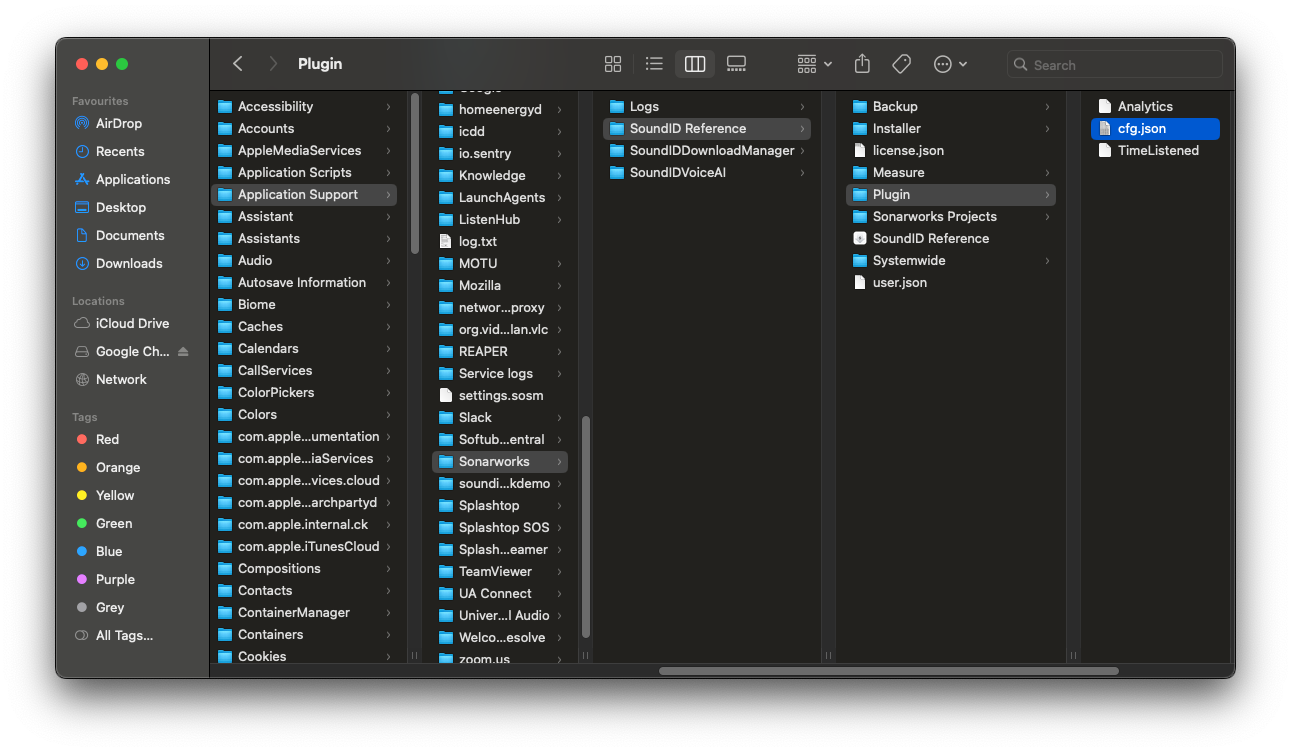Expand the SoundIDDownloadManager folder chevron
Image resolution: width=1291 pixels, height=752 pixels.
click(802, 151)
